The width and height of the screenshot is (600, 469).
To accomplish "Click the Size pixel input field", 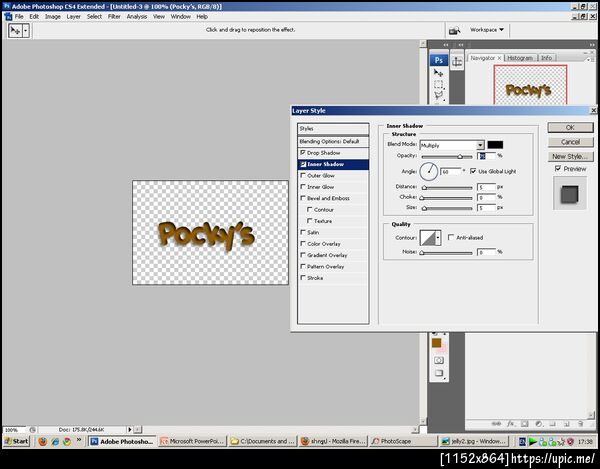I will click(486, 208).
